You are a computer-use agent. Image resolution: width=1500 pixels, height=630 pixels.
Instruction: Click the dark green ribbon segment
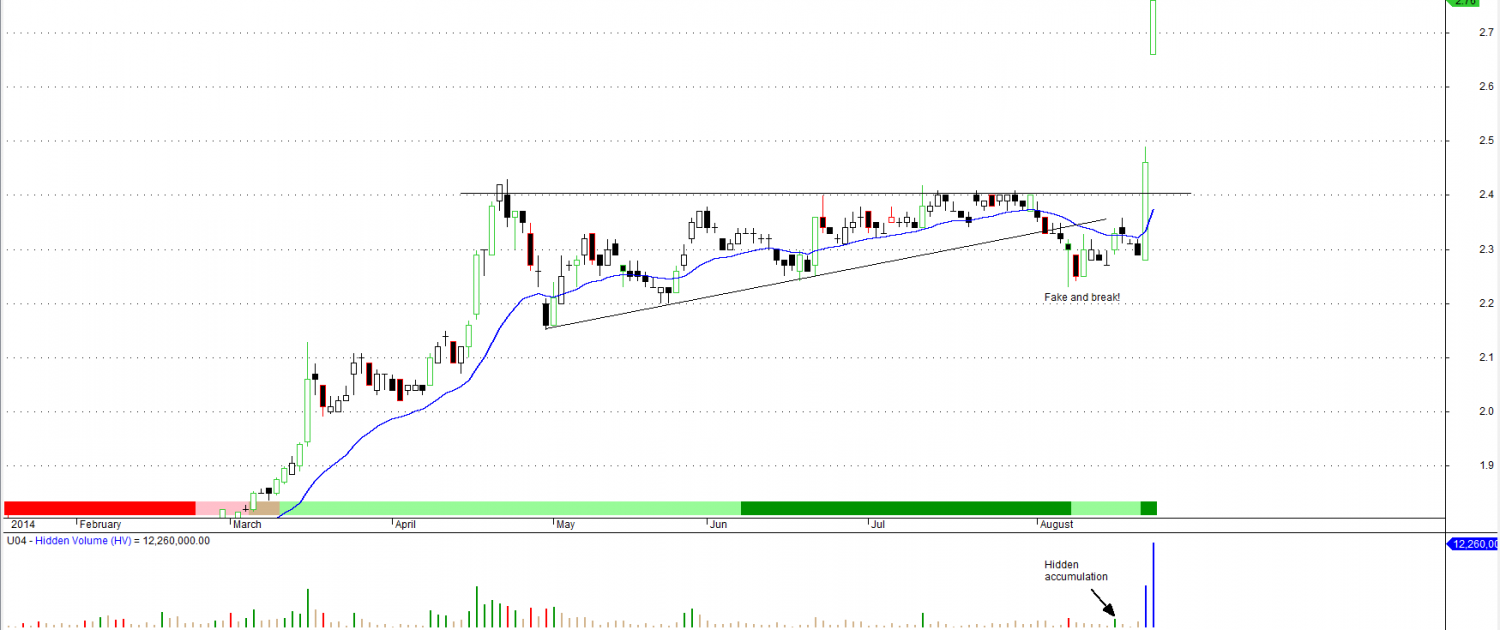tap(905, 508)
